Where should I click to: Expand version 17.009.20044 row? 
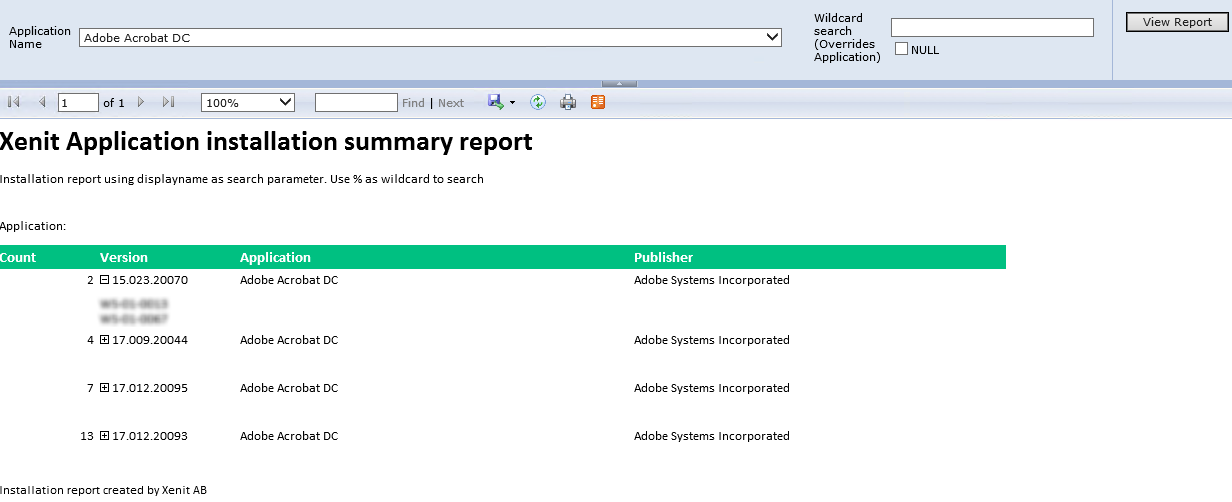tap(105, 340)
